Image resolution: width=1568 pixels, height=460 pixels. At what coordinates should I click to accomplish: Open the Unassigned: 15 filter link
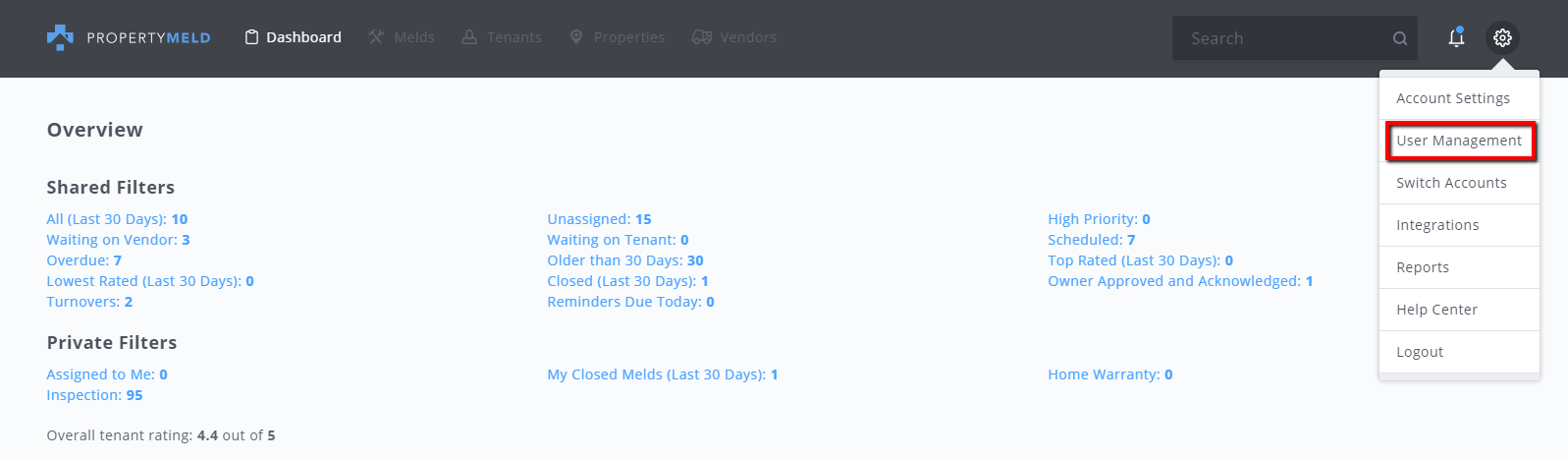(599, 219)
